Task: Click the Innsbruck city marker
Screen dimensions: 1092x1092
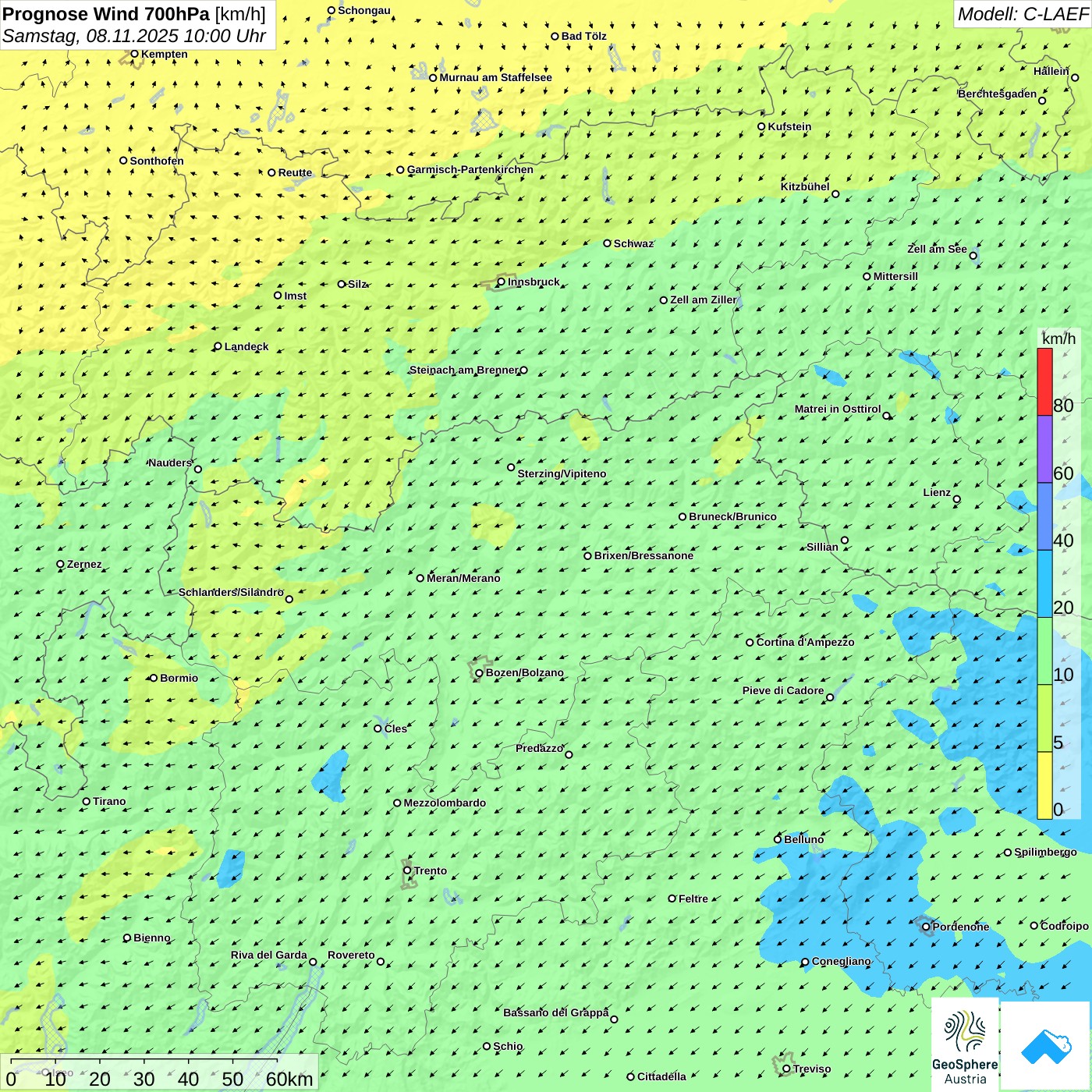Action: [x=502, y=282]
